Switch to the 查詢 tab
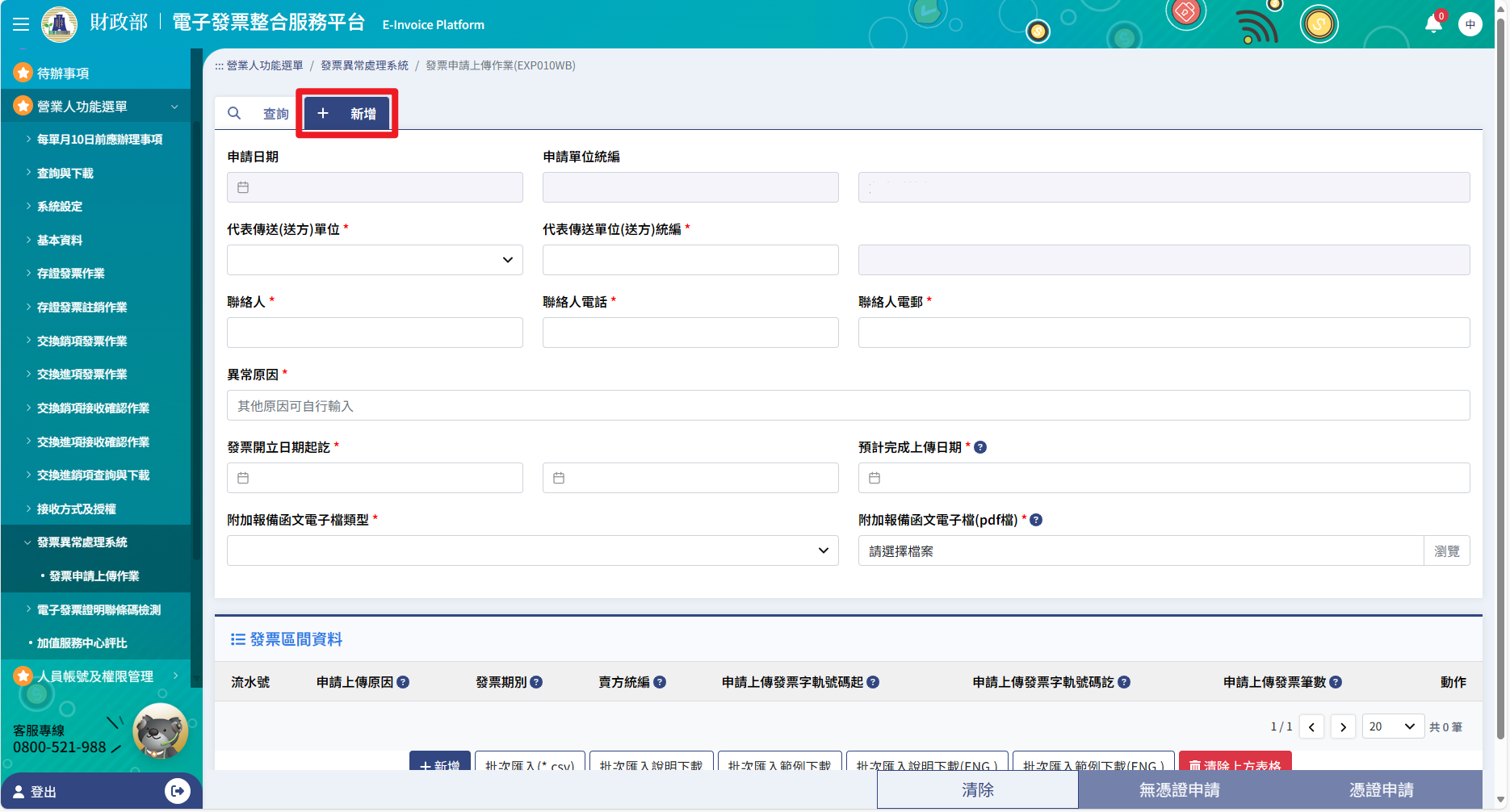The image size is (1510, 812). click(x=260, y=114)
